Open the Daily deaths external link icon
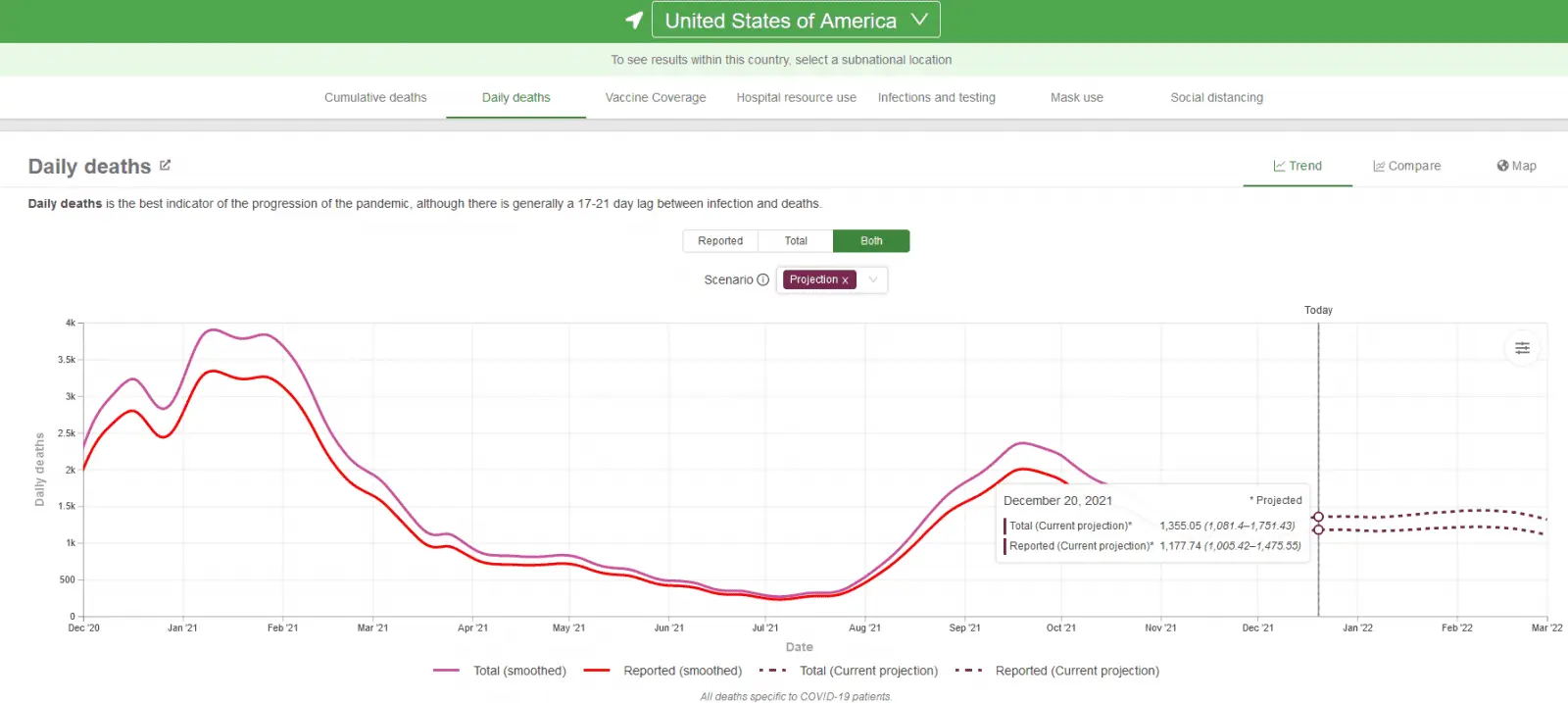Viewport: 1568px width, 703px height. tap(165, 166)
